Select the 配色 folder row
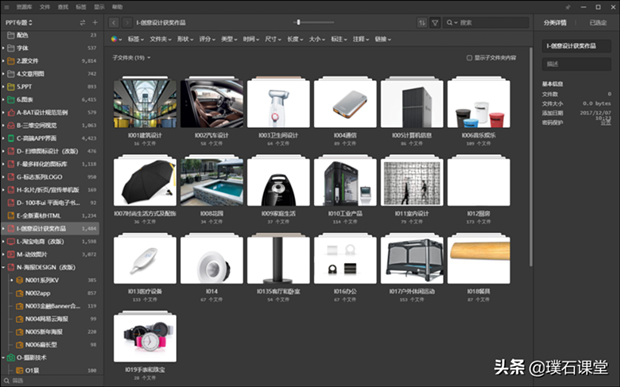This screenshot has width=620, height=387. pos(50,35)
